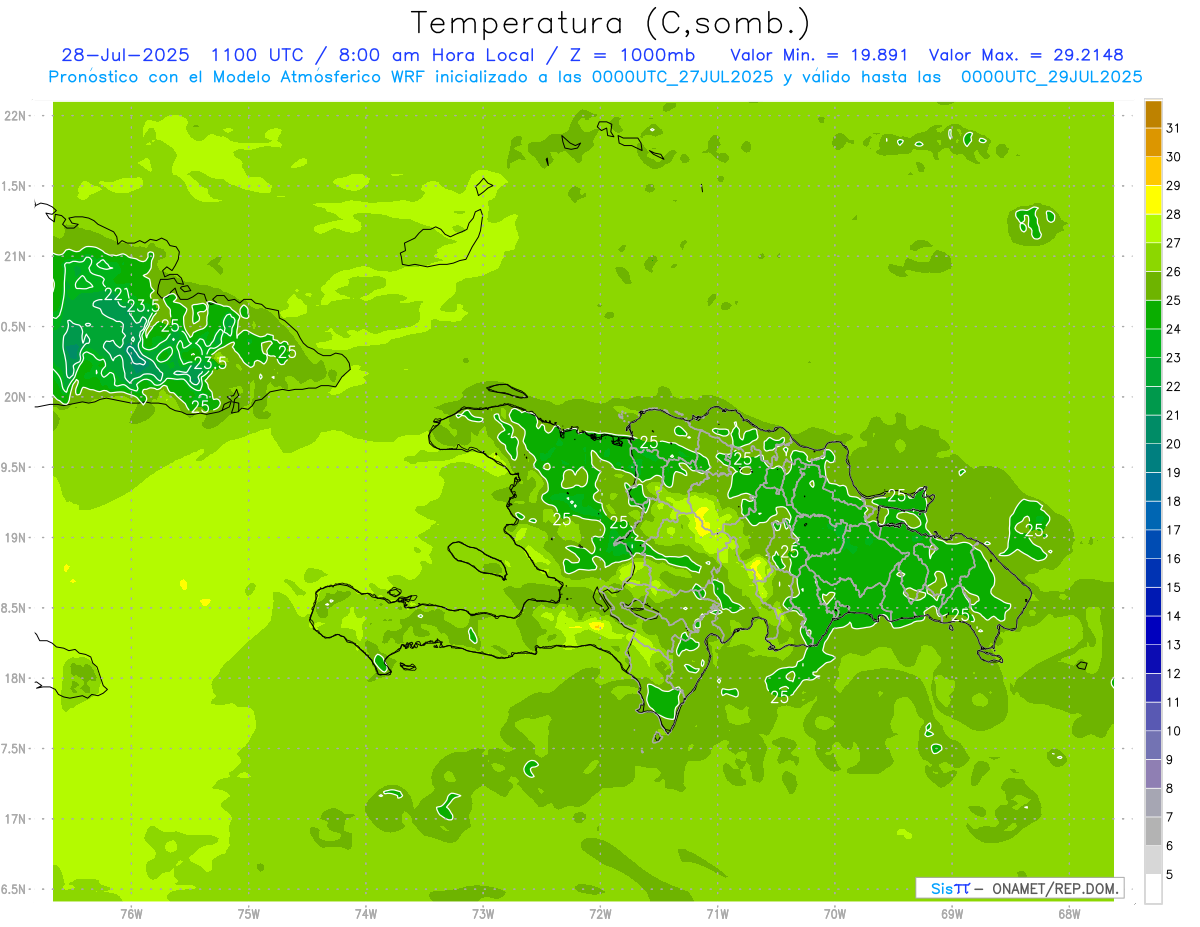Image resolution: width=1200 pixels, height=927 pixels.
Task: Click the "24" colorbar label
Action: (1173, 329)
